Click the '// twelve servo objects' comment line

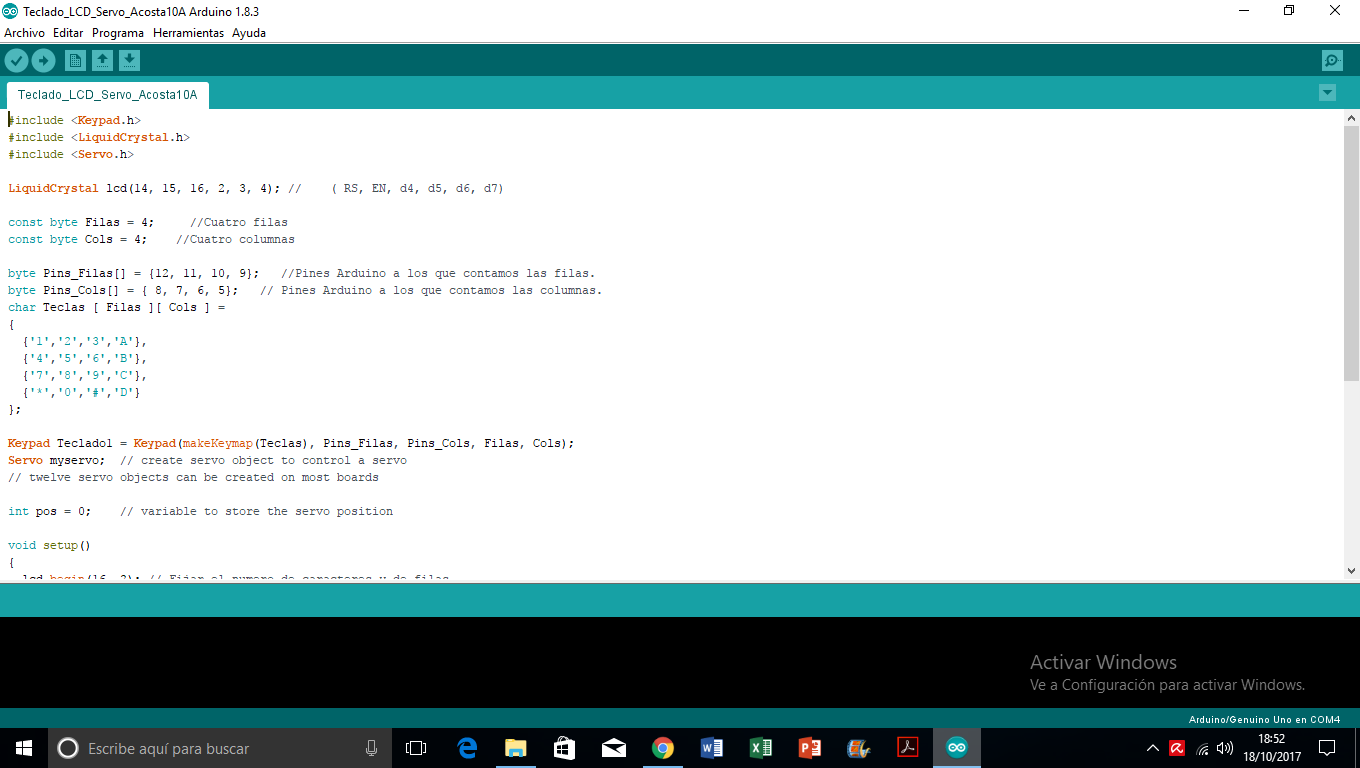pos(193,477)
